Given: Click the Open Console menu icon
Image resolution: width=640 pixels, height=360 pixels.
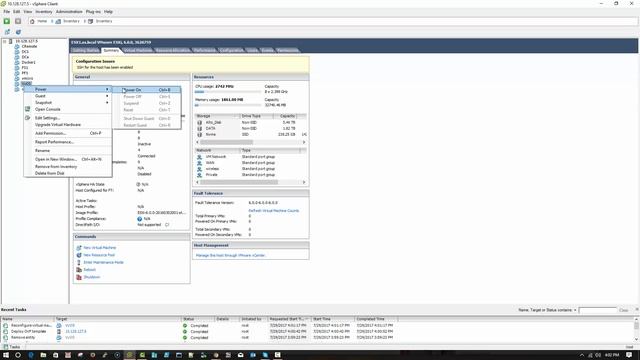Looking at the screenshot, I should (27, 109).
